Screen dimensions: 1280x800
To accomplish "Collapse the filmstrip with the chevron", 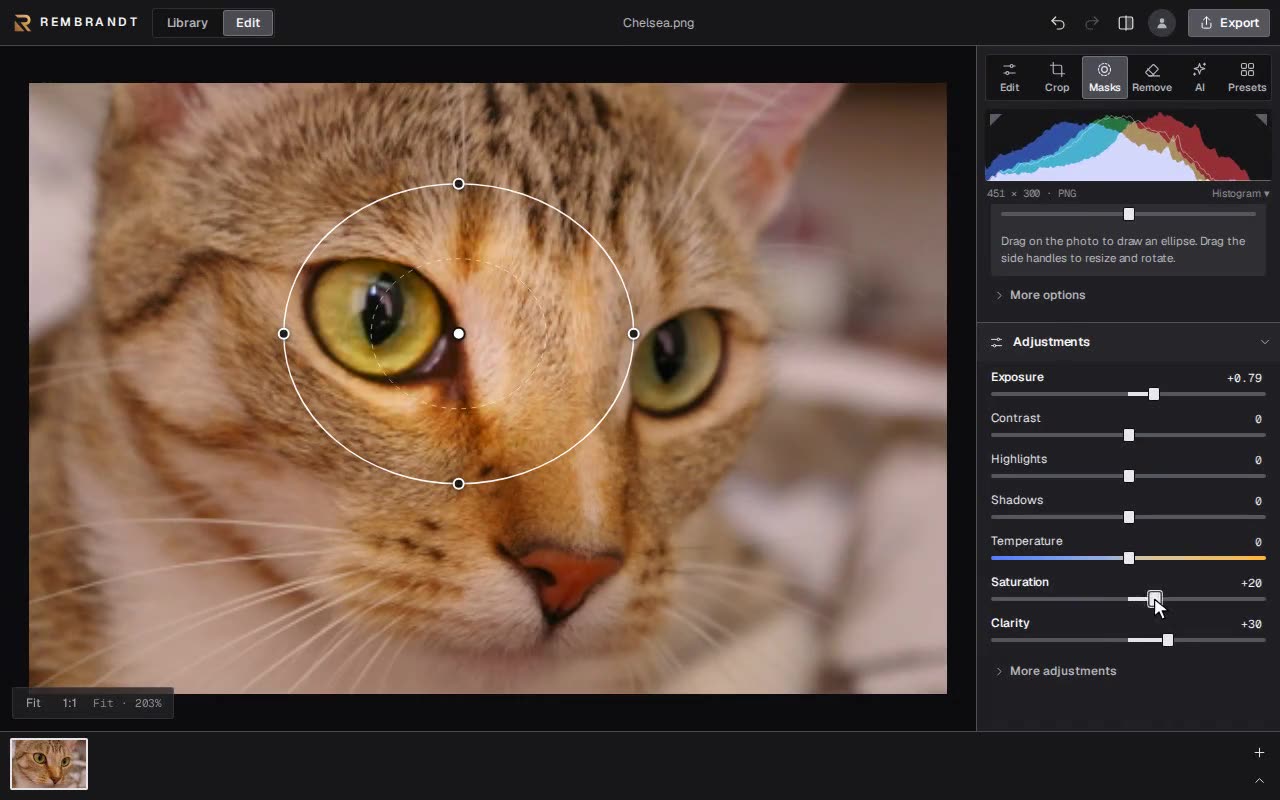I will click(1259, 781).
